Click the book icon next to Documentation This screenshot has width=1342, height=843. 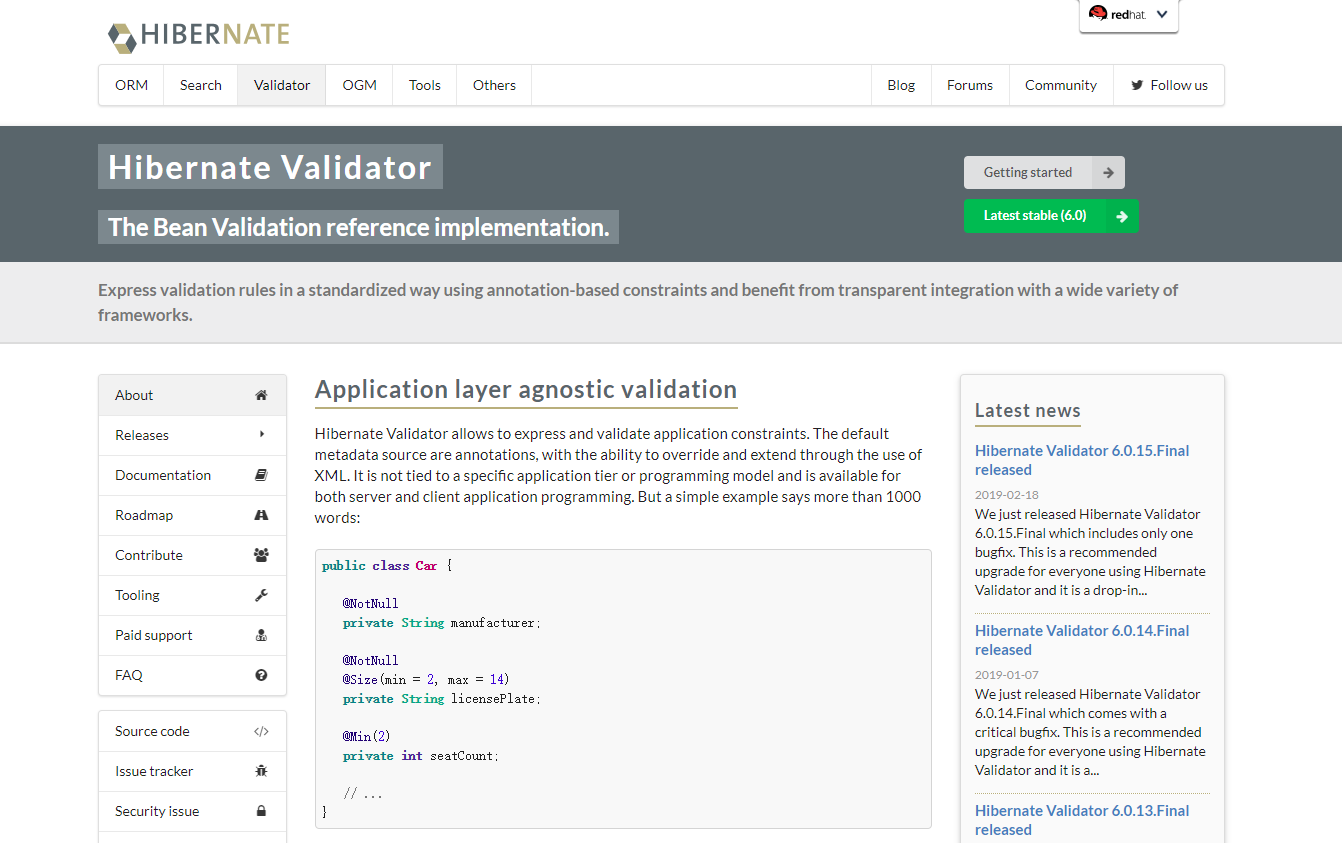(x=261, y=475)
